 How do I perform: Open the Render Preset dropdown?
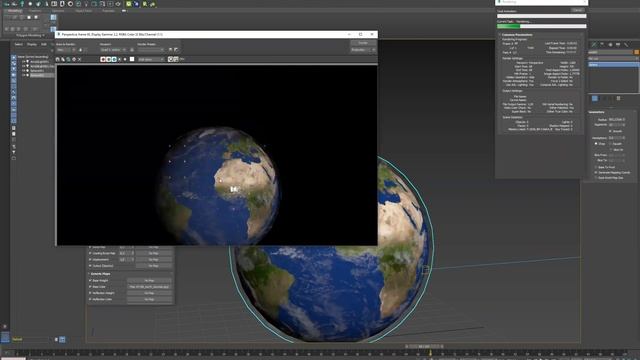(x=151, y=50)
